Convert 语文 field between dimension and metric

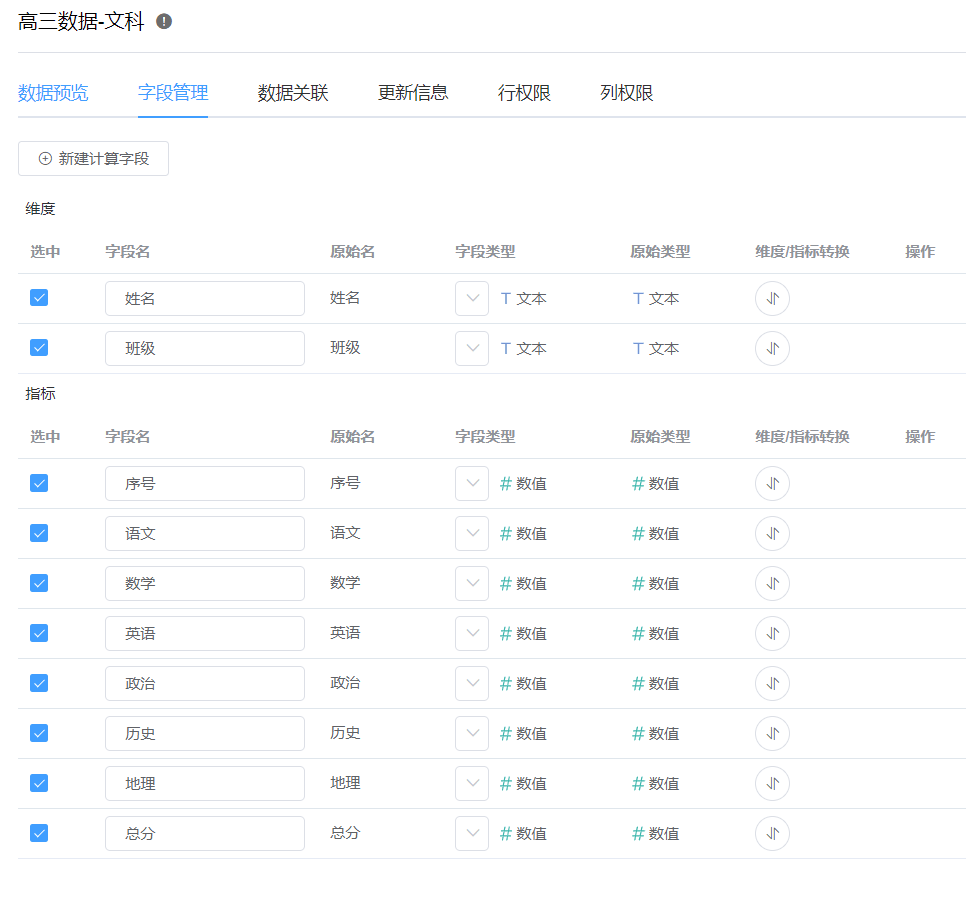click(772, 533)
